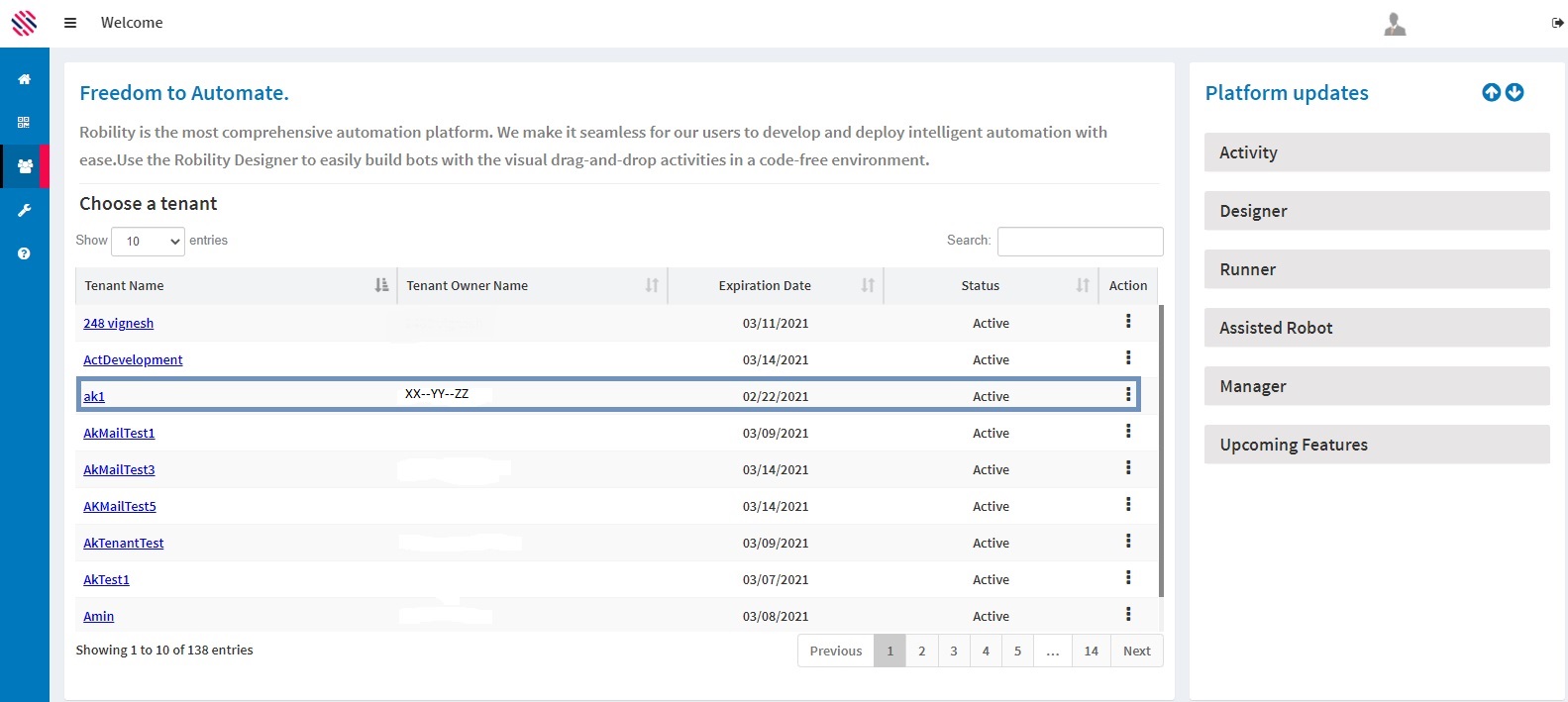The image size is (1568, 702).
Task: Click the Robility logo in top-left corner
Action: 24,23
